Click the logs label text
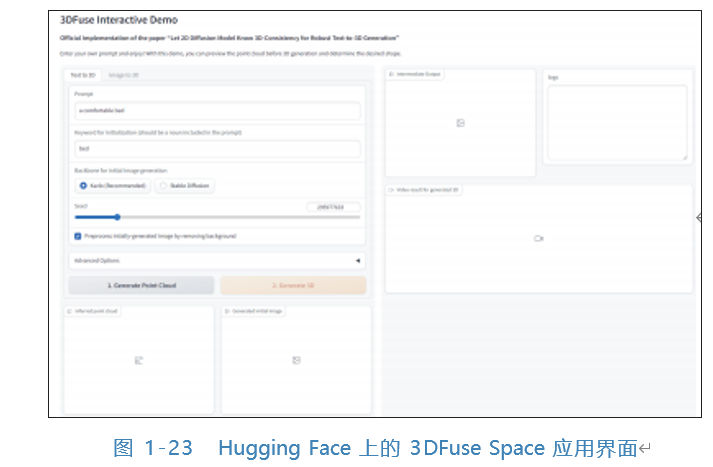Viewport: 713px width, 467px height. 553,77
